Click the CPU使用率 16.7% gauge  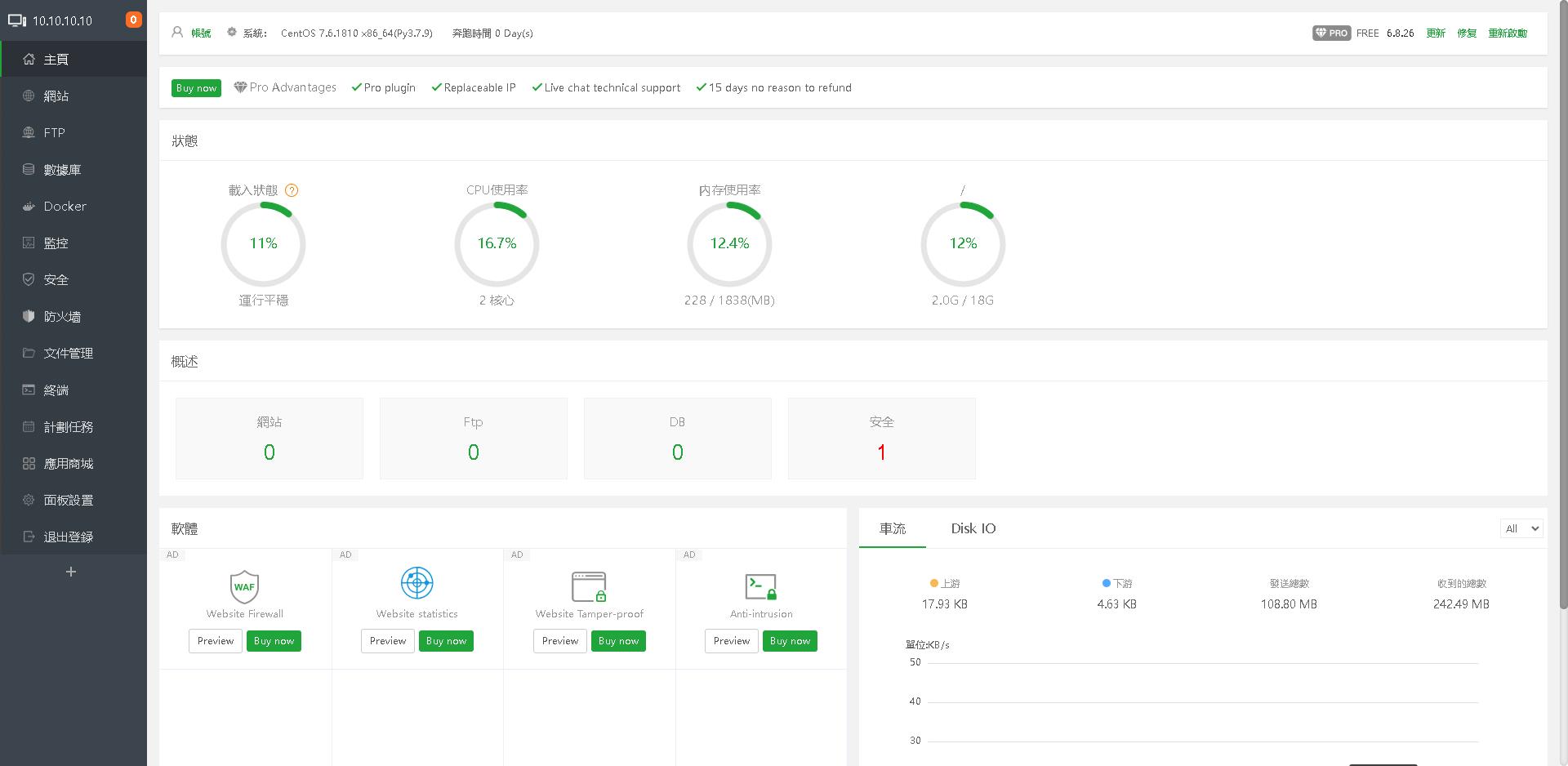click(497, 243)
